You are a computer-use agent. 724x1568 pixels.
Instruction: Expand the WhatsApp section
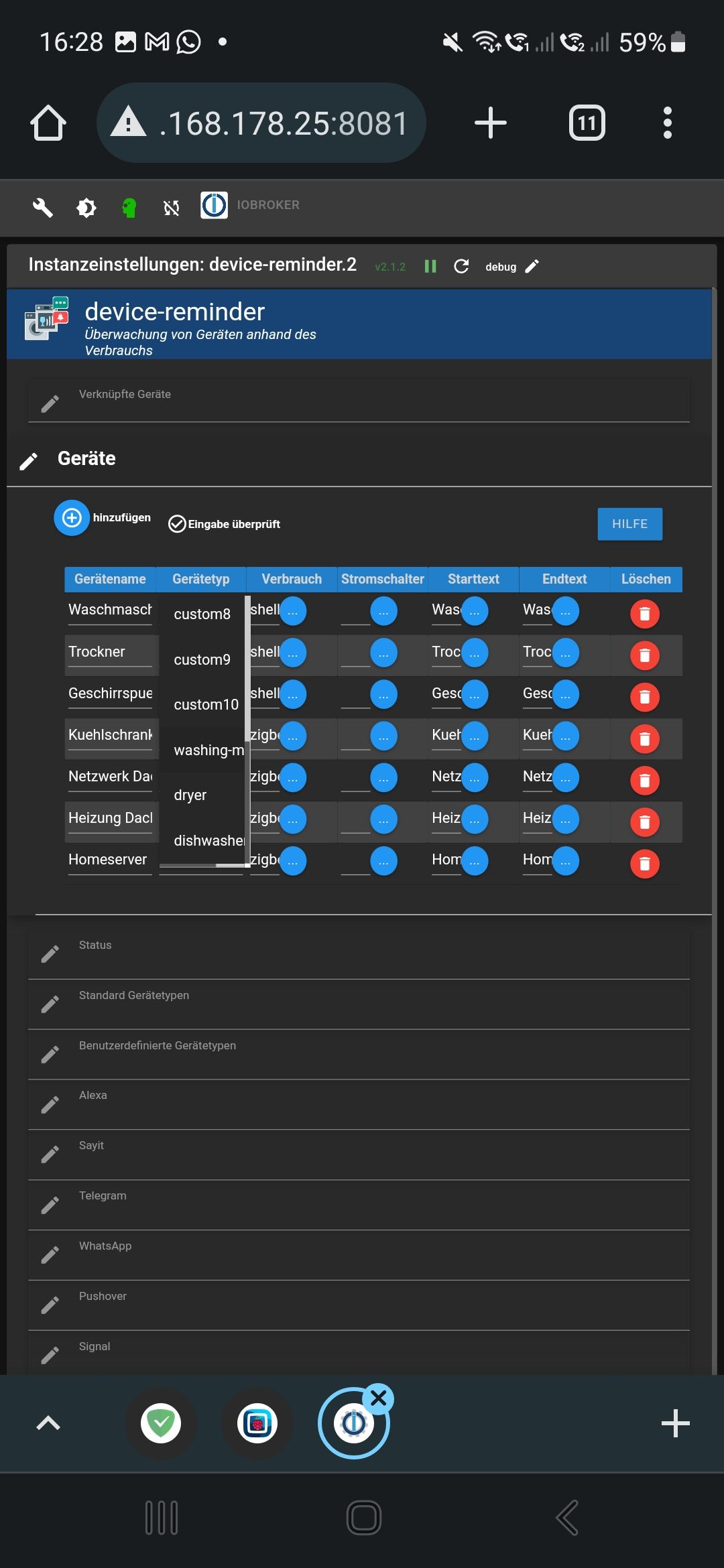[359, 1255]
